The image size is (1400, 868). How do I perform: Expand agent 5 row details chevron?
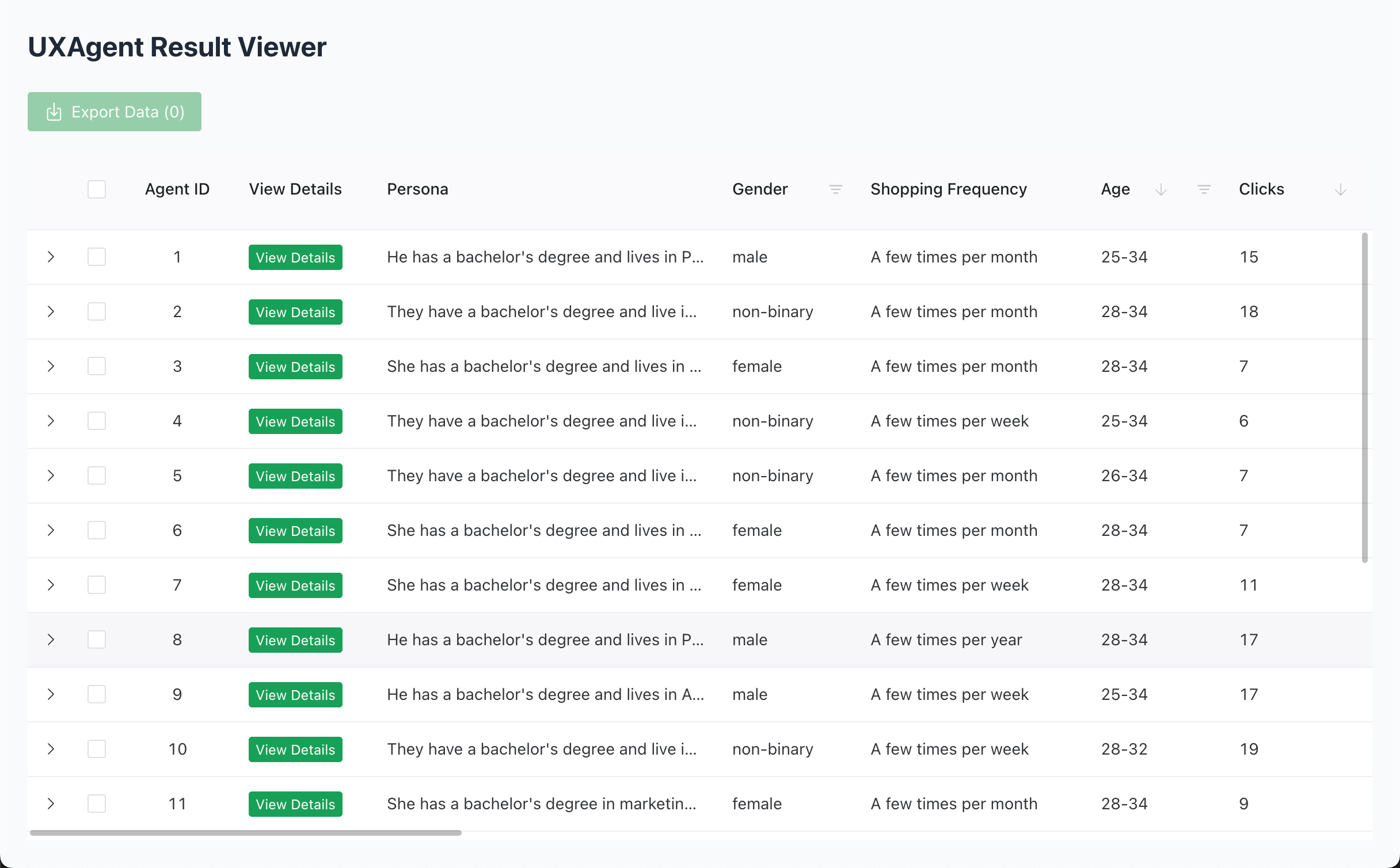pos(51,475)
